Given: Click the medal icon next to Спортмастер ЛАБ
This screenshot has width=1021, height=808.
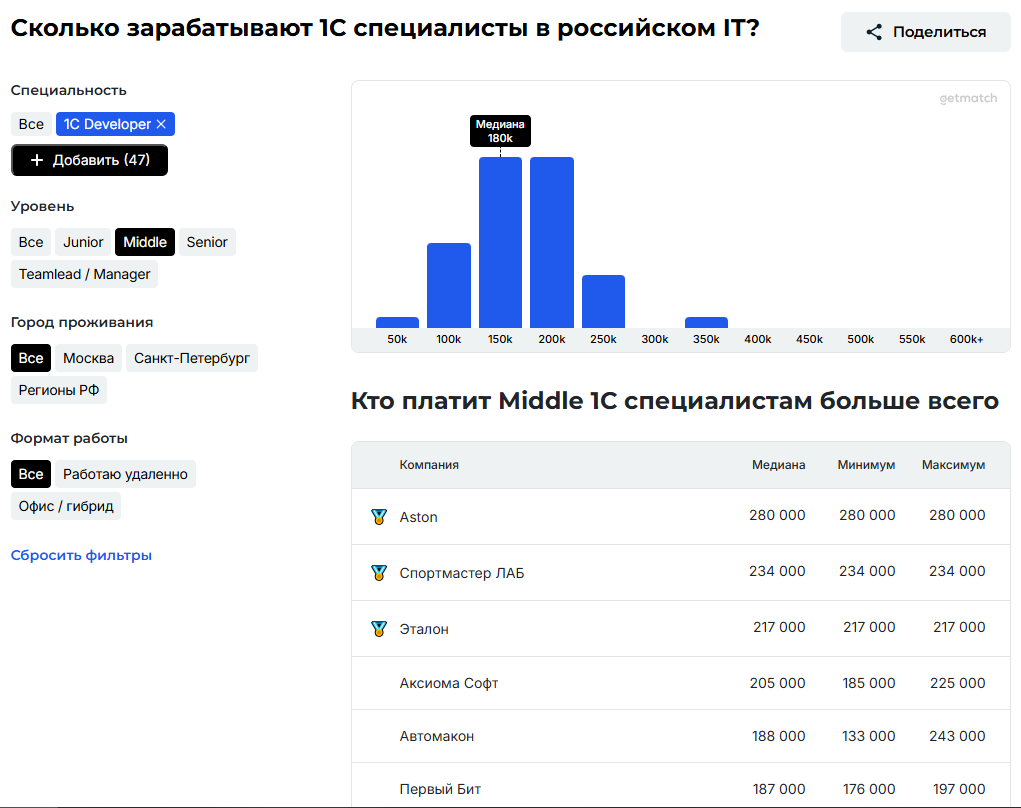Looking at the screenshot, I should [x=379, y=573].
